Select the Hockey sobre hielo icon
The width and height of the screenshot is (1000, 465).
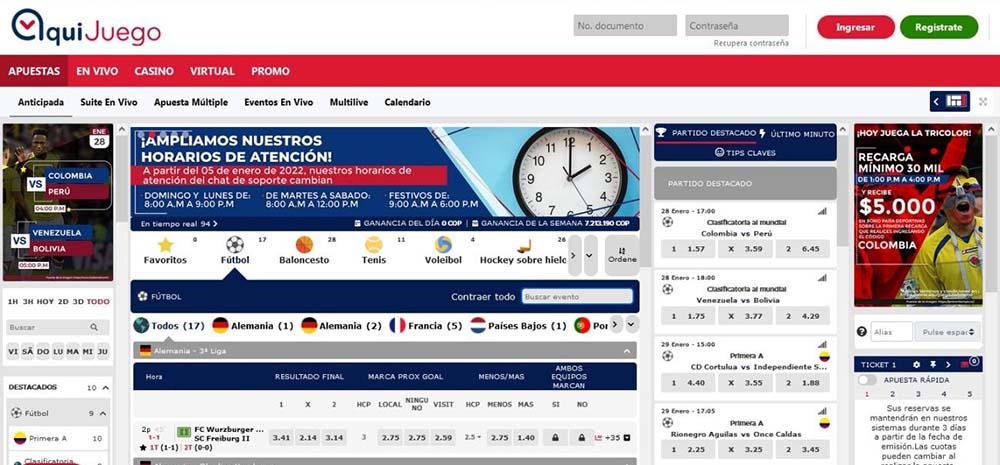click(x=524, y=246)
